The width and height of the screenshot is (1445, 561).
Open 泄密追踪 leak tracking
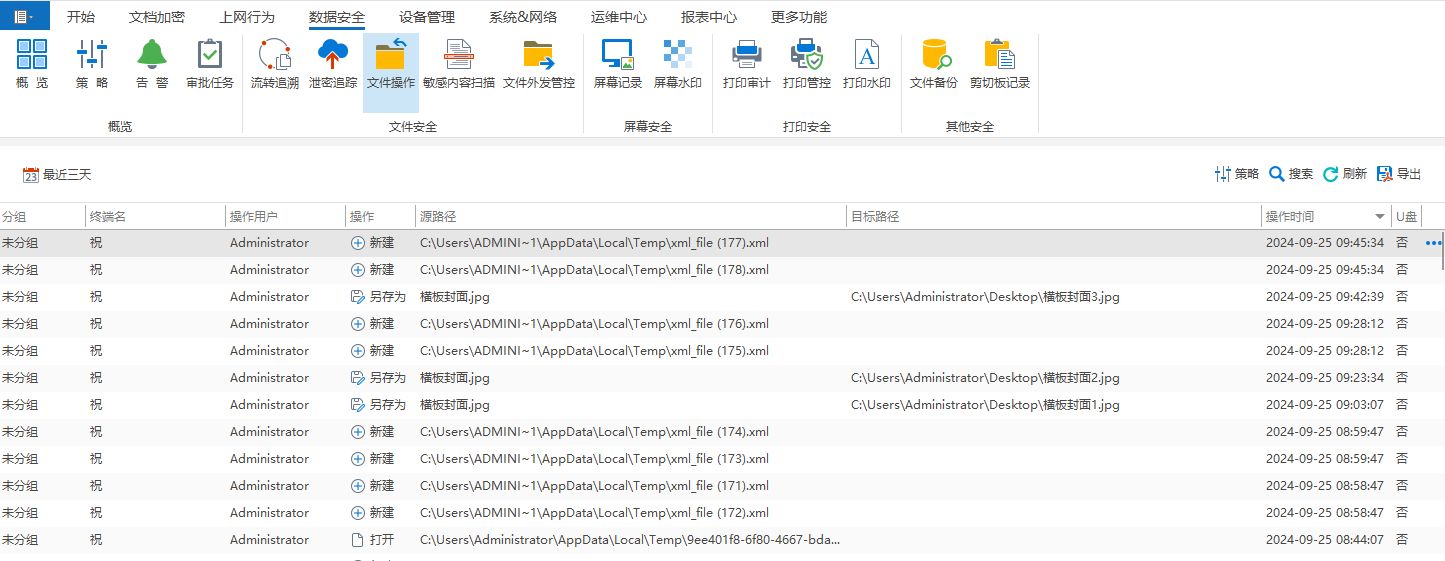pyautogui.click(x=332, y=64)
